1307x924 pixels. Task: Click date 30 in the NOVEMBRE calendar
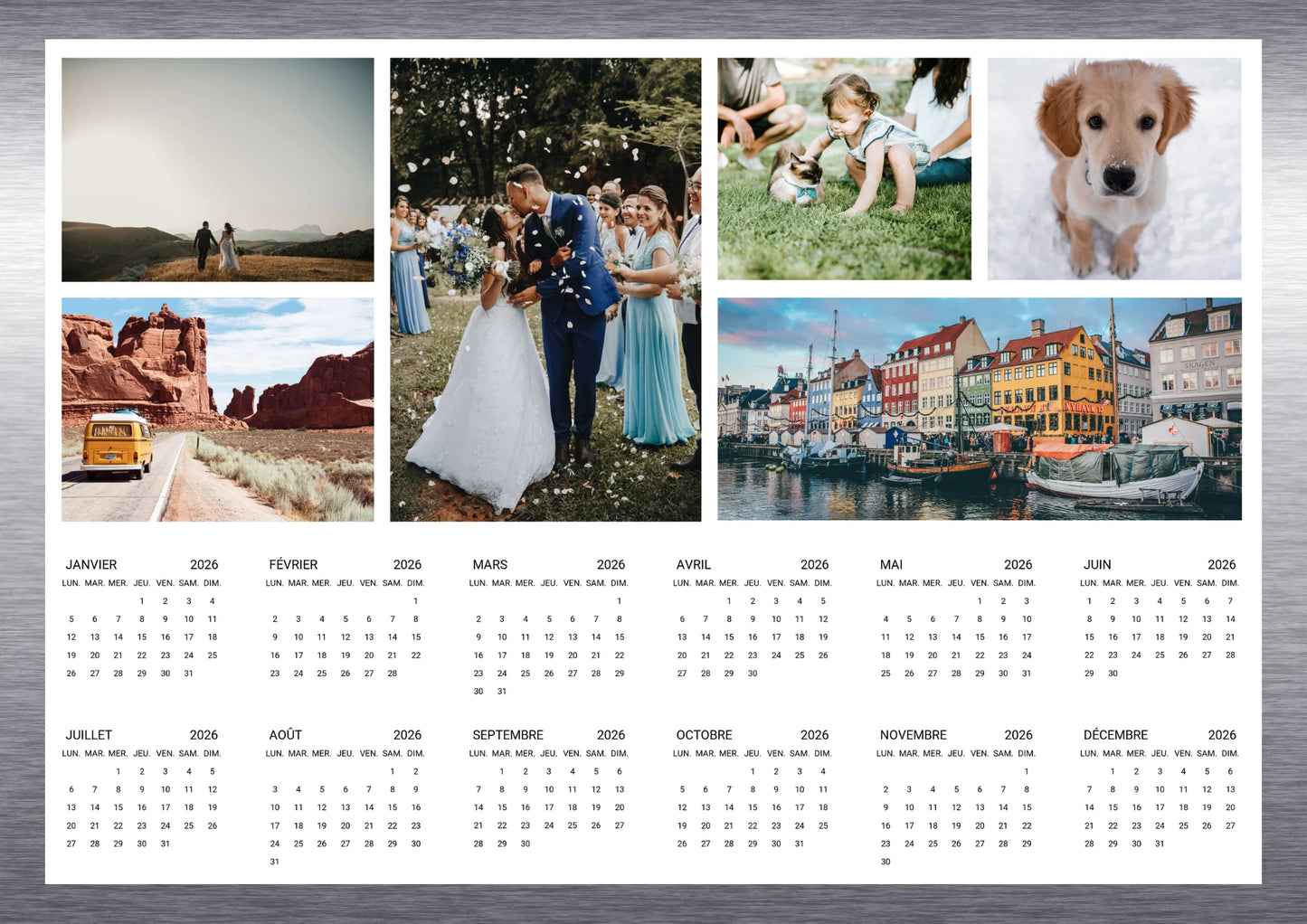click(x=886, y=862)
